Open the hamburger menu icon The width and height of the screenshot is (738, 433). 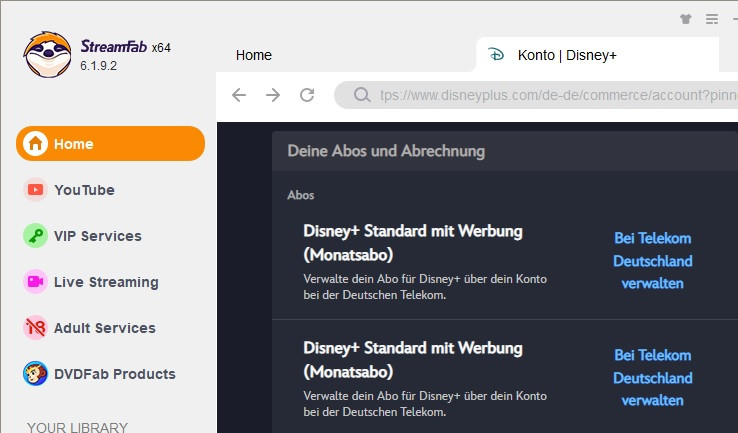712,19
